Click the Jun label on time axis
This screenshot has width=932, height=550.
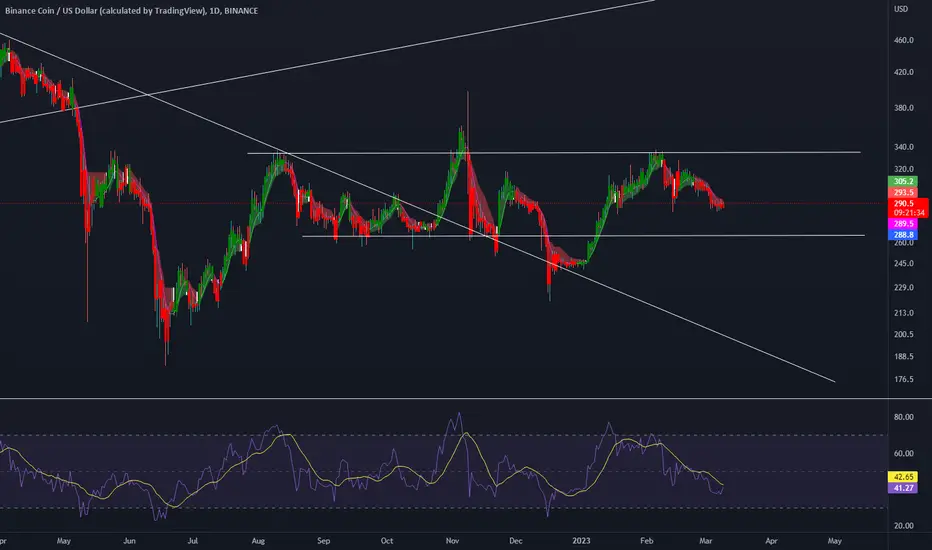point(129,541)
